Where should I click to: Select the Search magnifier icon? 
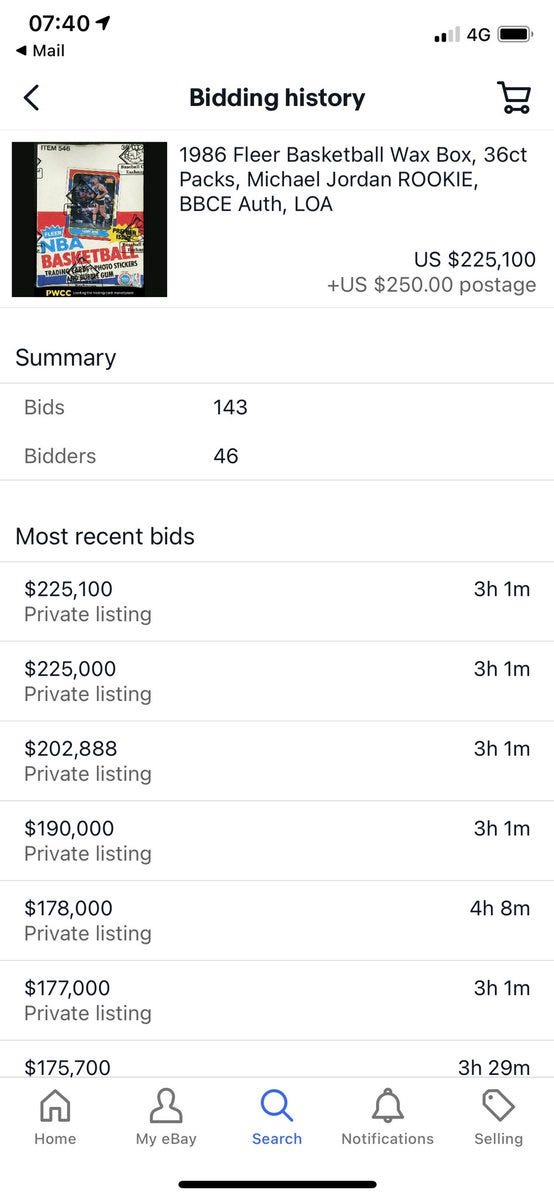click(276, 1106)
